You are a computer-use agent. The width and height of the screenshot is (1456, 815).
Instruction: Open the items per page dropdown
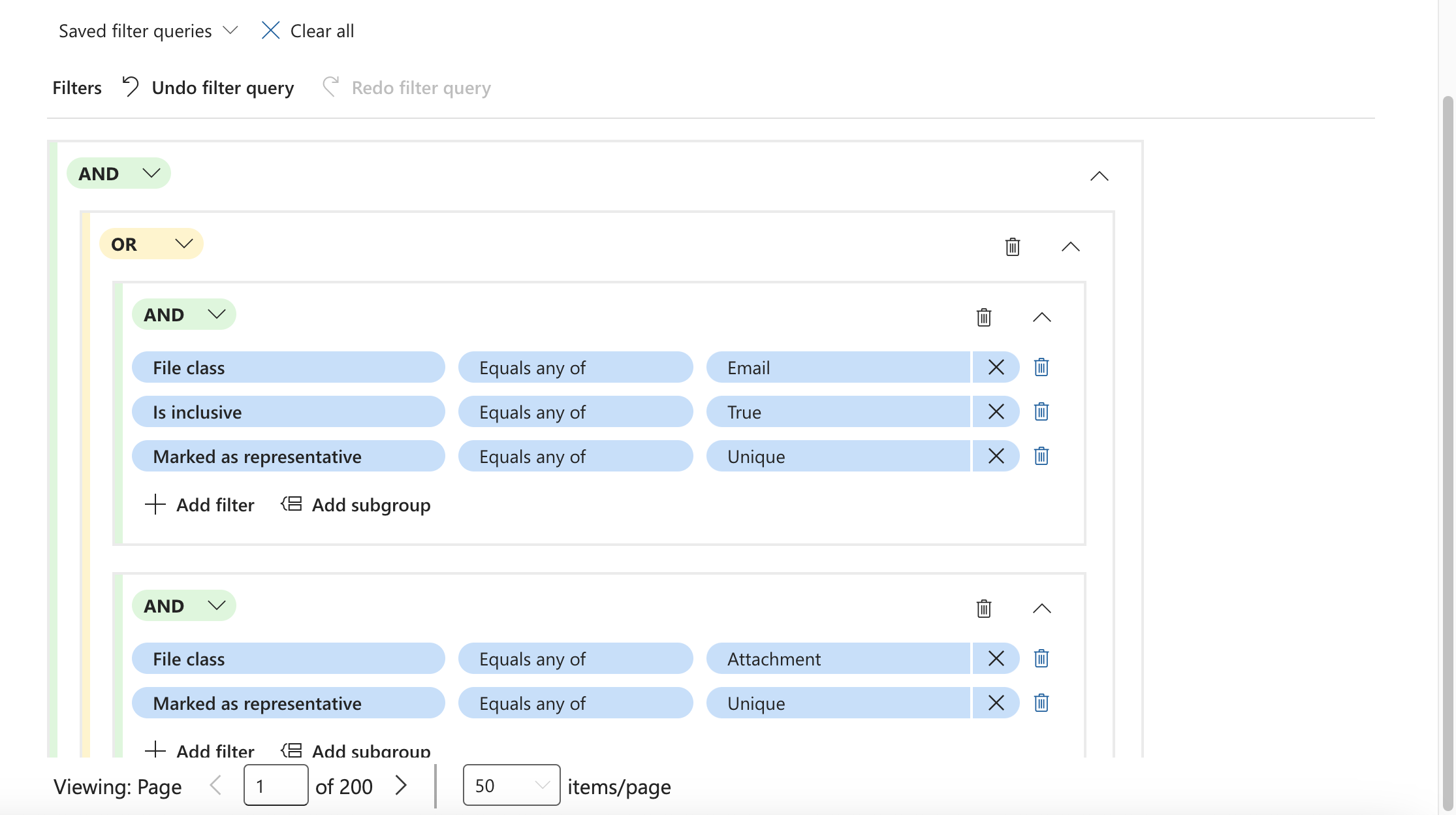[511, 786]
